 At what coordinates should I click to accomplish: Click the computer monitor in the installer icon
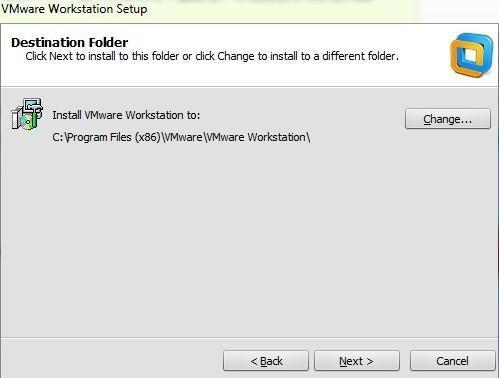(33, 107)
